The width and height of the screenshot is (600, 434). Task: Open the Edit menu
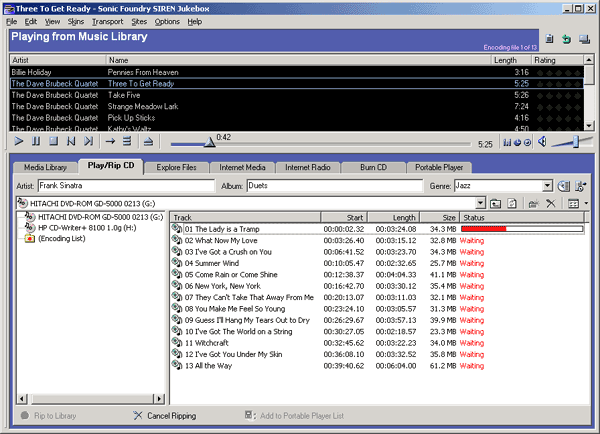31,22
